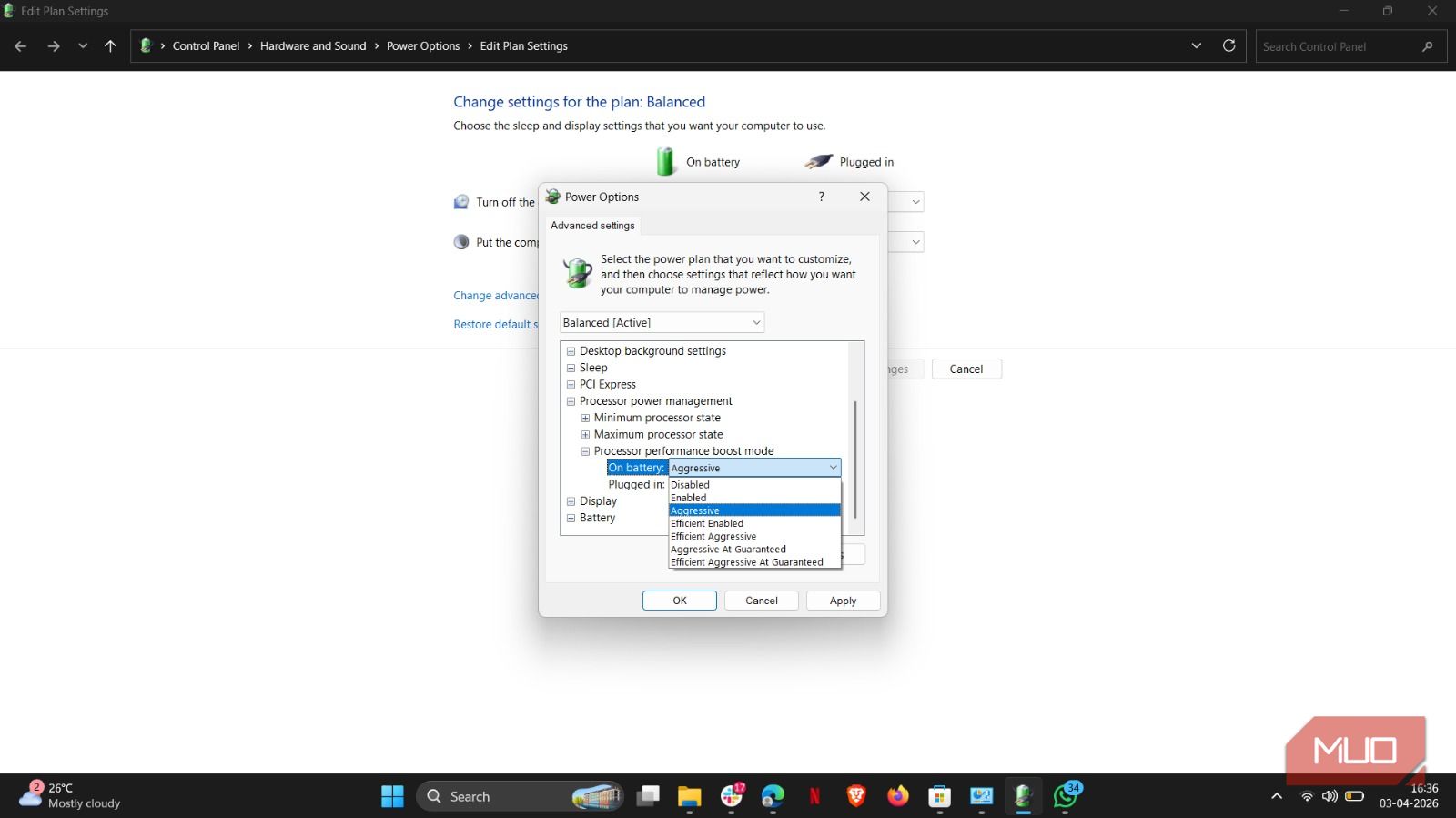1456x818 pixels.
Task: Open the Windows Start menu
Action: click(392, 796)
